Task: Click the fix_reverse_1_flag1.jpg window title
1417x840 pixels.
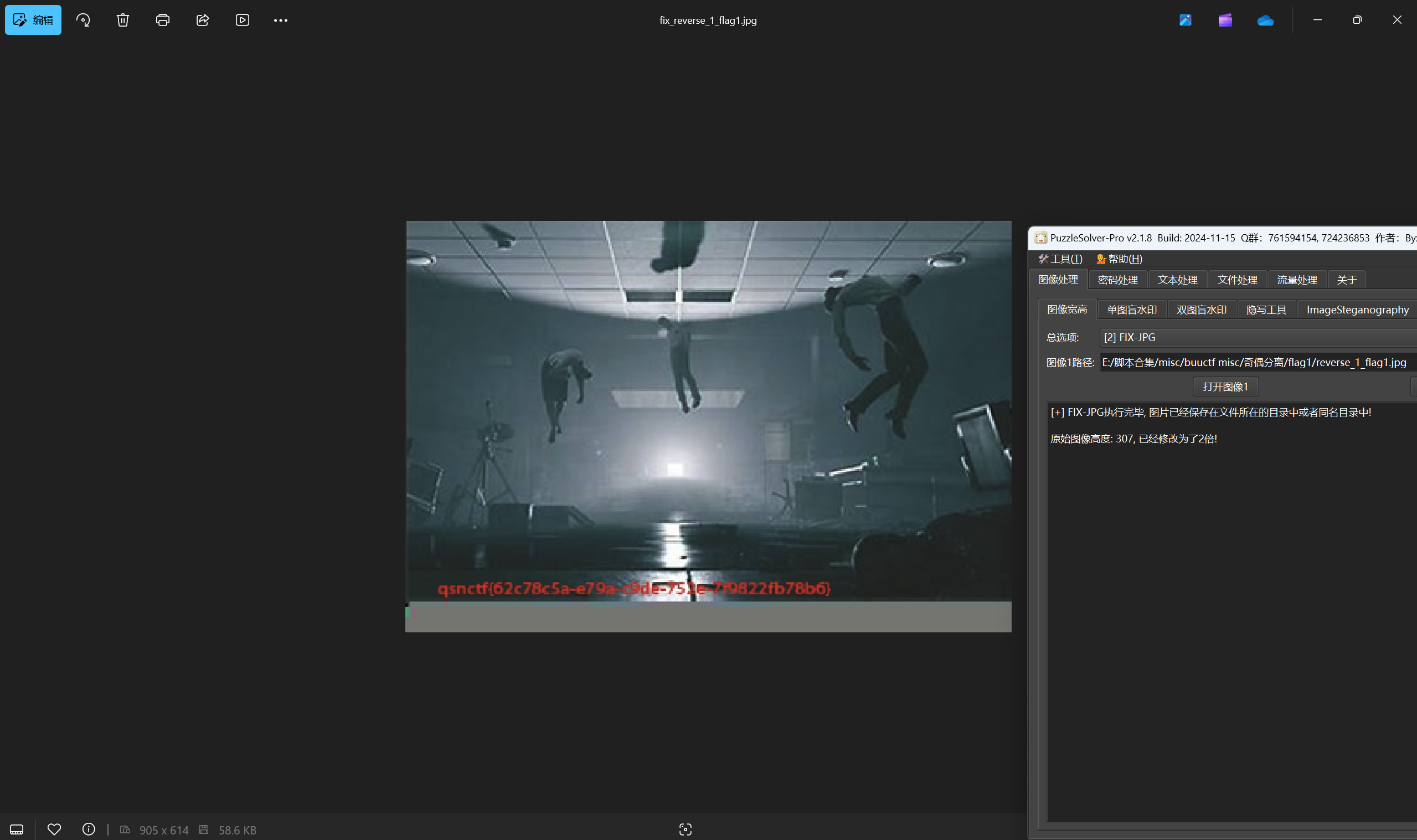Action: coord(708,20)
